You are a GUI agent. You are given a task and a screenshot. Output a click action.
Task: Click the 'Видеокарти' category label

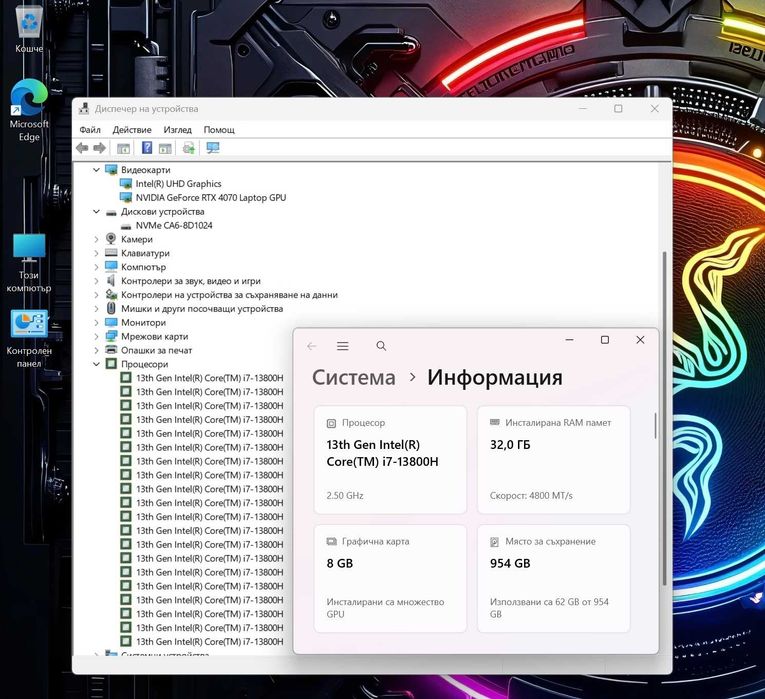(145, 170)
